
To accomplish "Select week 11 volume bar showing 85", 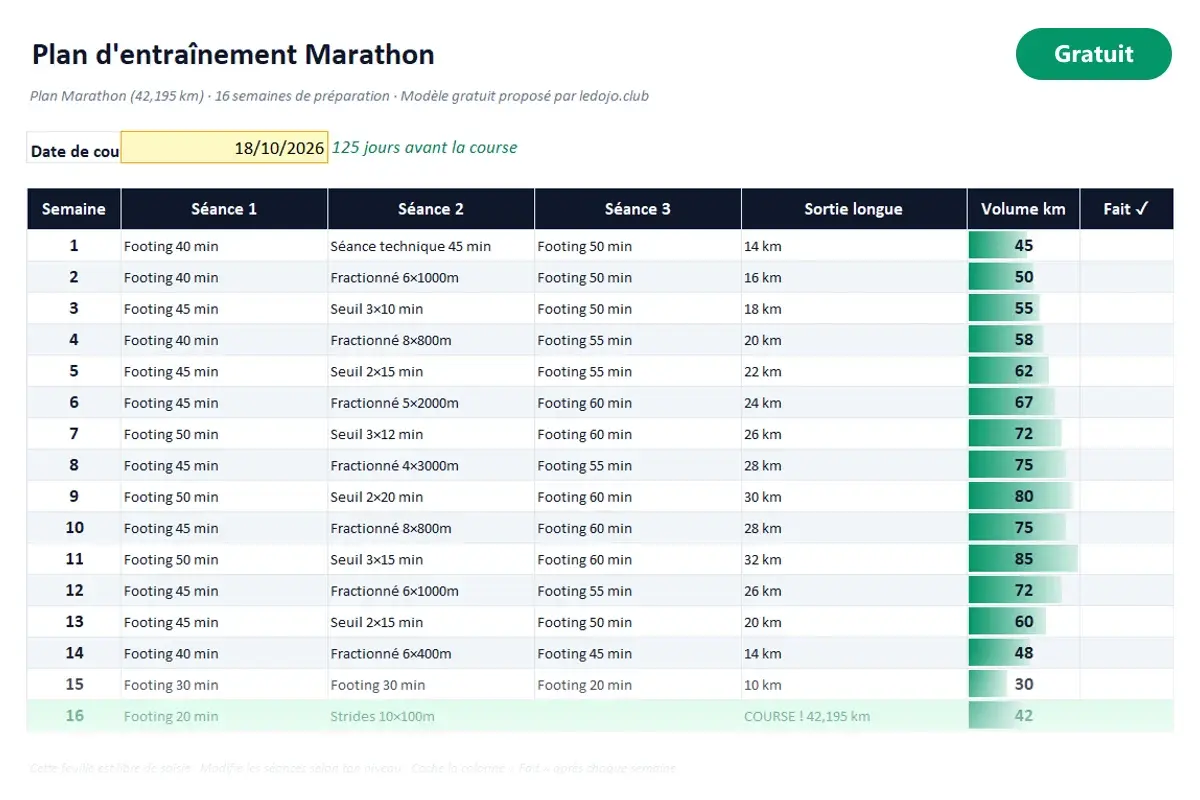I will click(1023, 559).
